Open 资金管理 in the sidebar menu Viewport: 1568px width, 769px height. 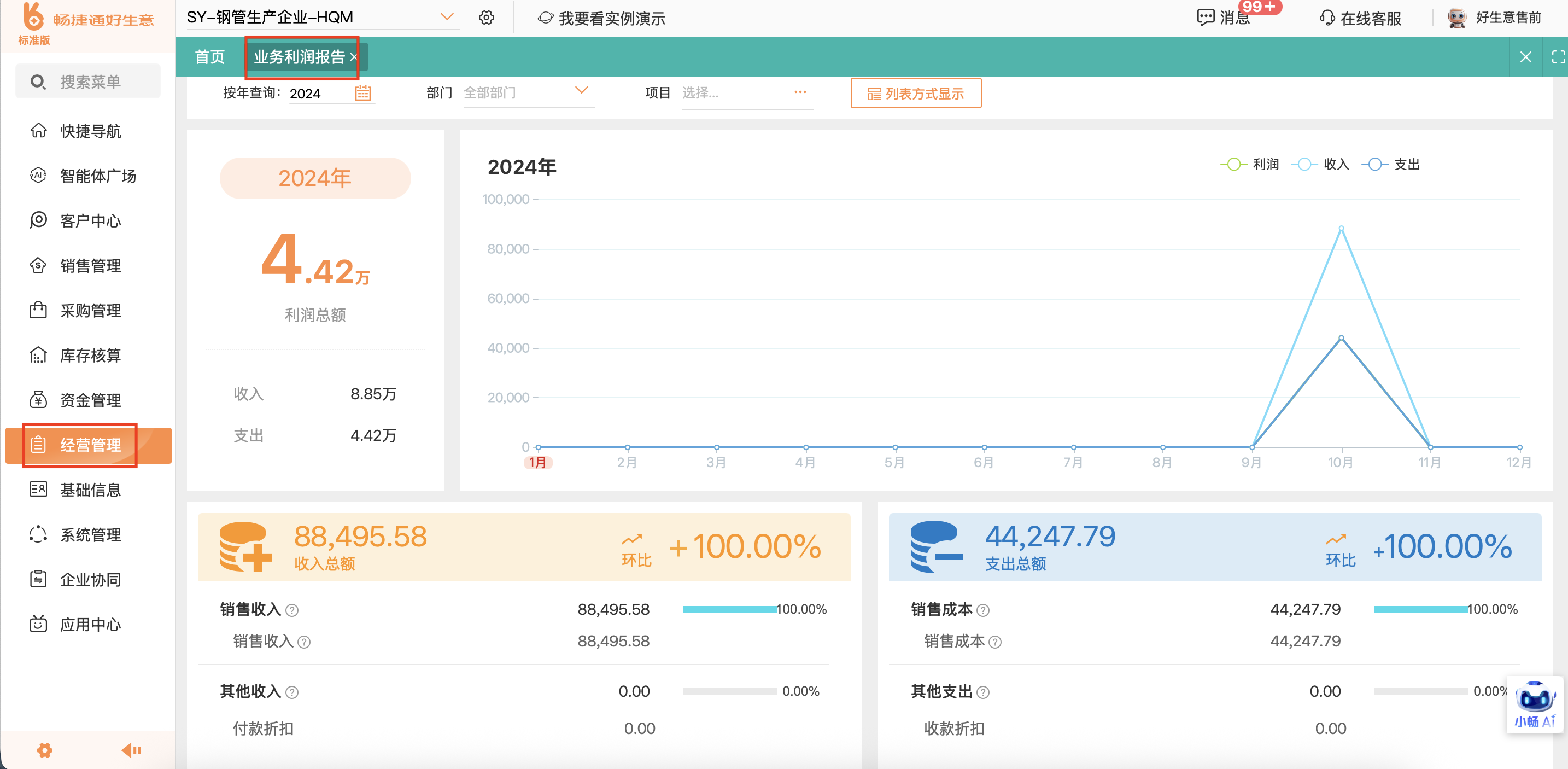pyautogui.click(x=90, y=400)
